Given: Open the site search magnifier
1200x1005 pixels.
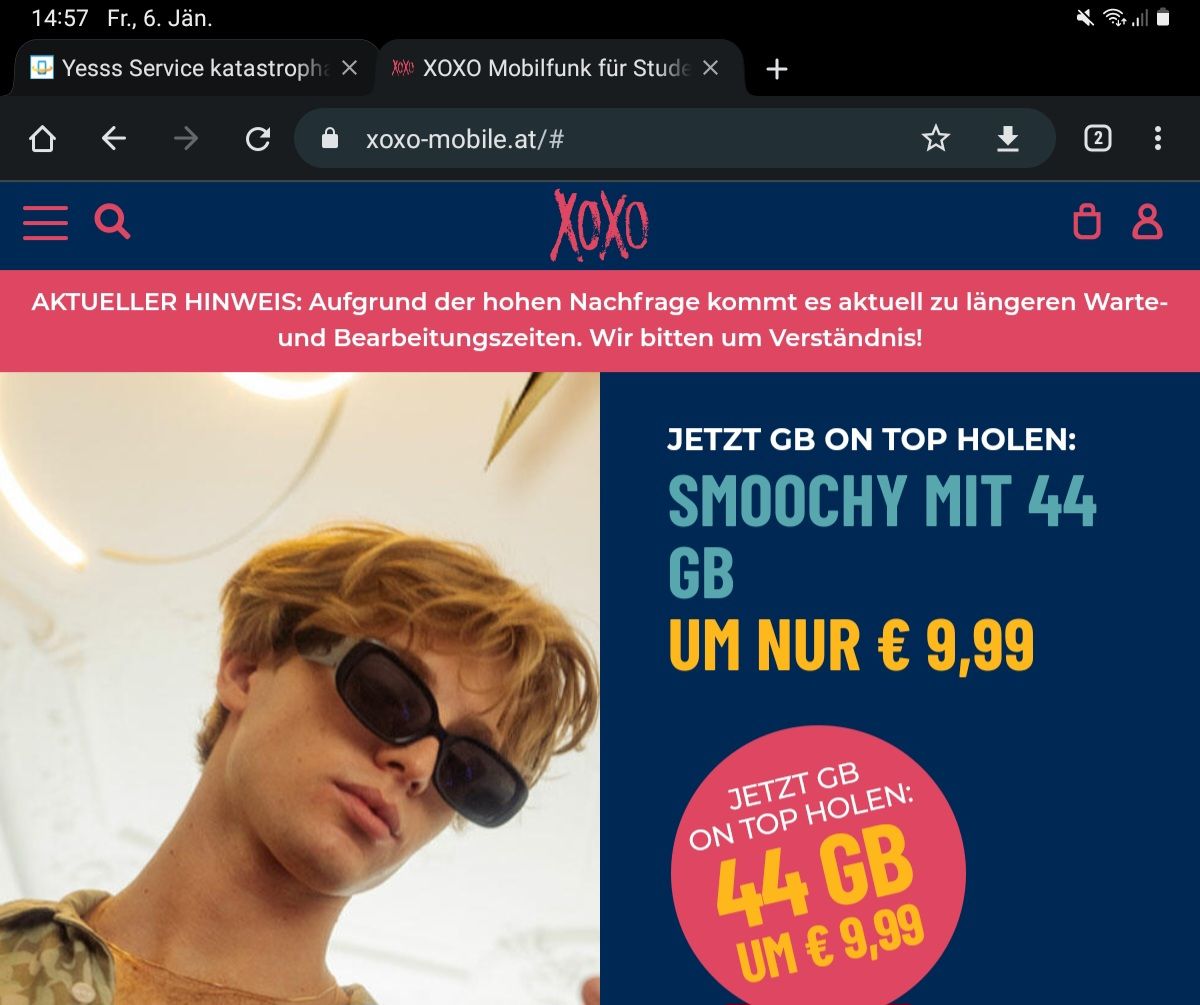Looking at the screenshot, I should coord(113,221).
